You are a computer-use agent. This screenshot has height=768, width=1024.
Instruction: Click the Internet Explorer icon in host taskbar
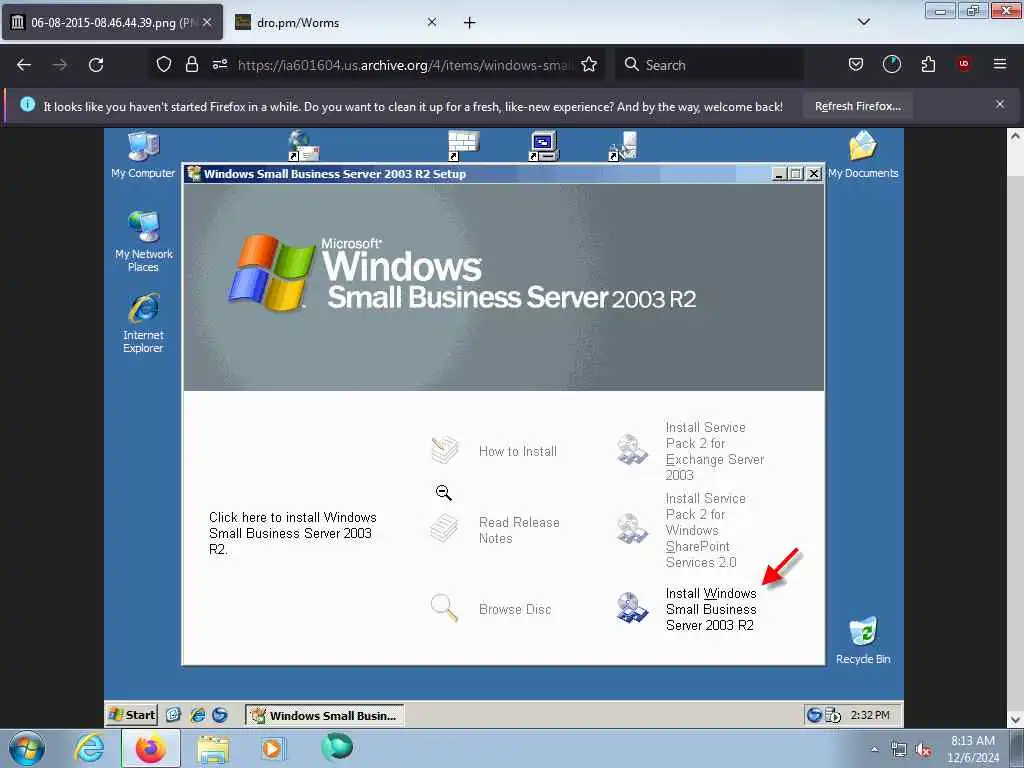coord(89,748)
